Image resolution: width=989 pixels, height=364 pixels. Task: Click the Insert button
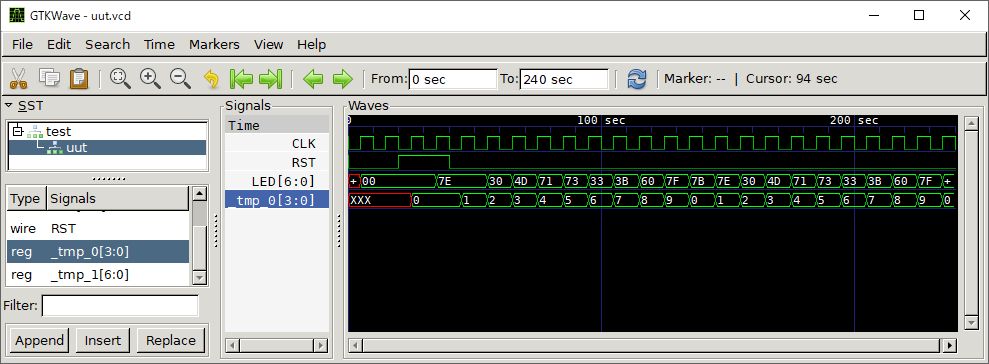click(103, 341)
